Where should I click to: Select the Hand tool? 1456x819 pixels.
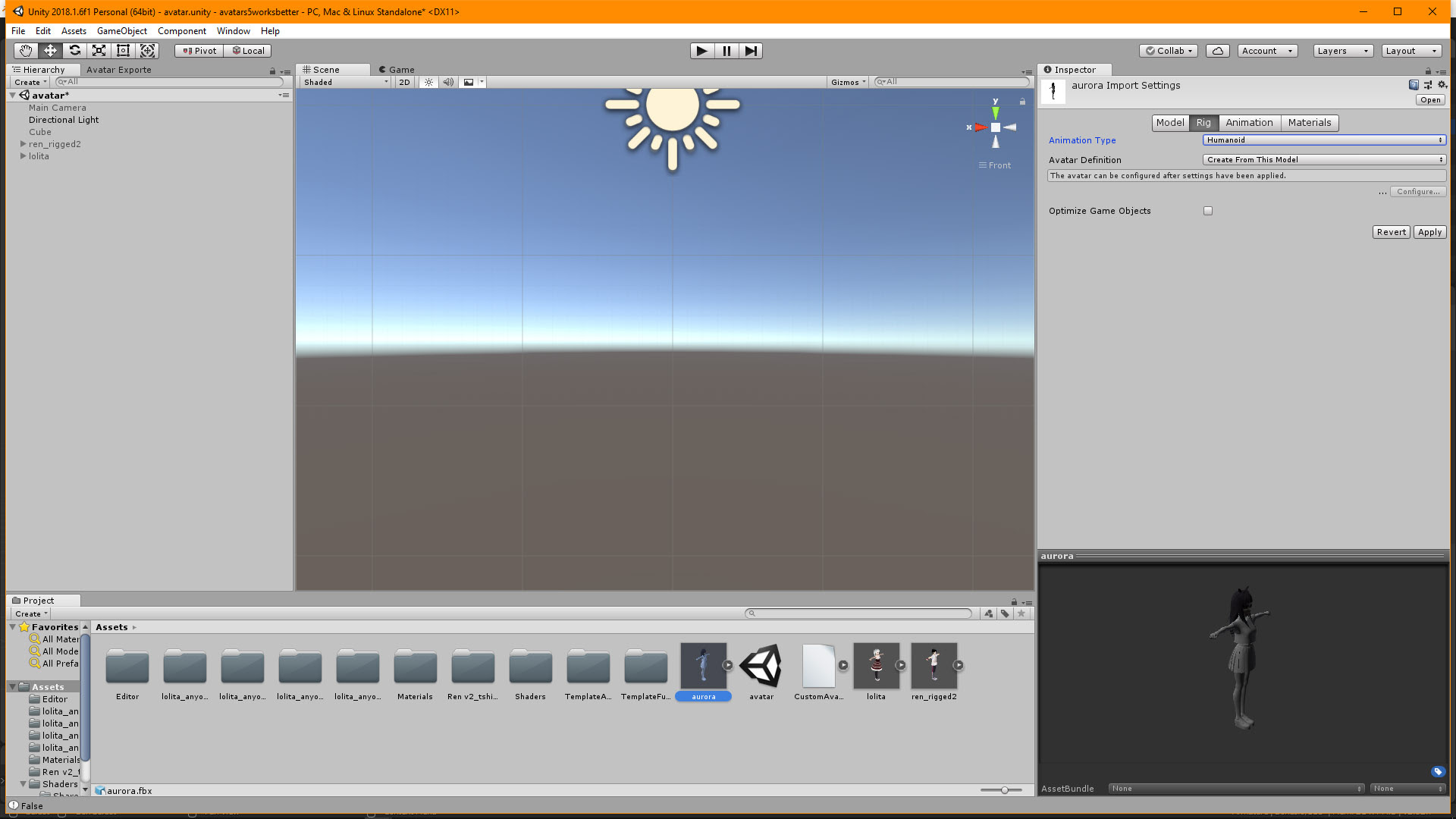tap(26, 51)
